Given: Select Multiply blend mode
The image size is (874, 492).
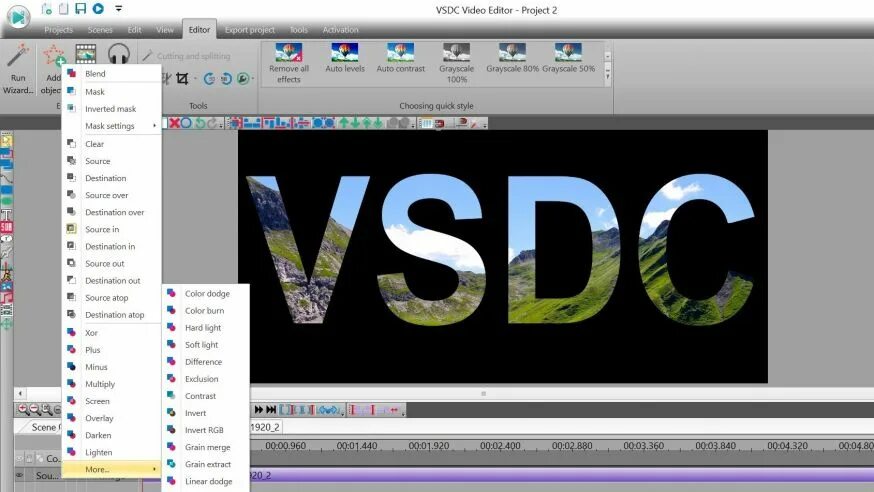Looking at the screenshot, I should tap(111, 384).
